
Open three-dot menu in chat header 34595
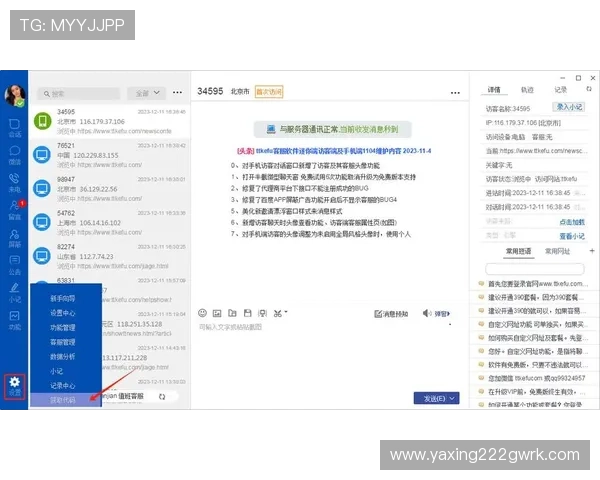coord(455,93)
